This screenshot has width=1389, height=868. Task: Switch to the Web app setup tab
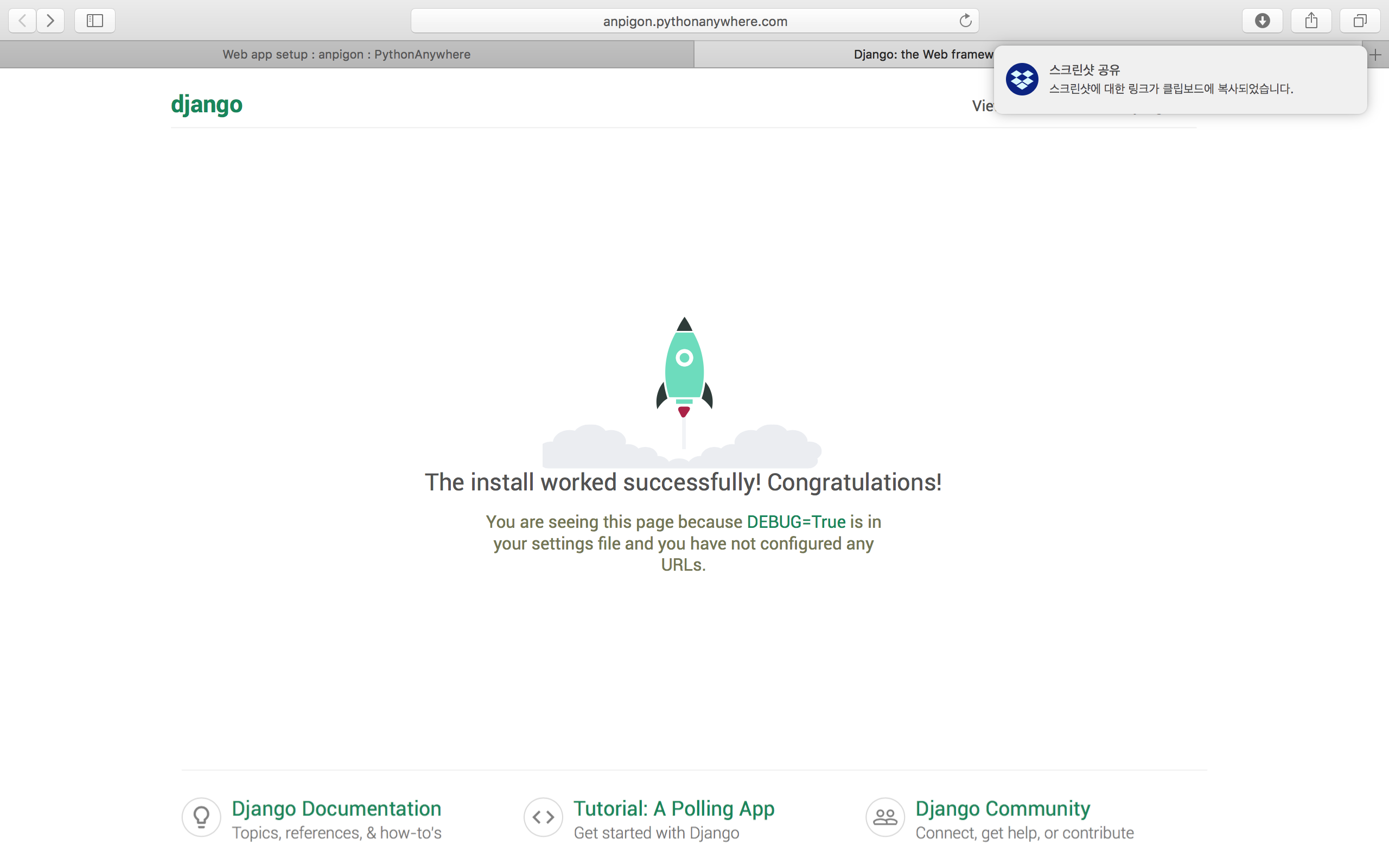[347, 55]
